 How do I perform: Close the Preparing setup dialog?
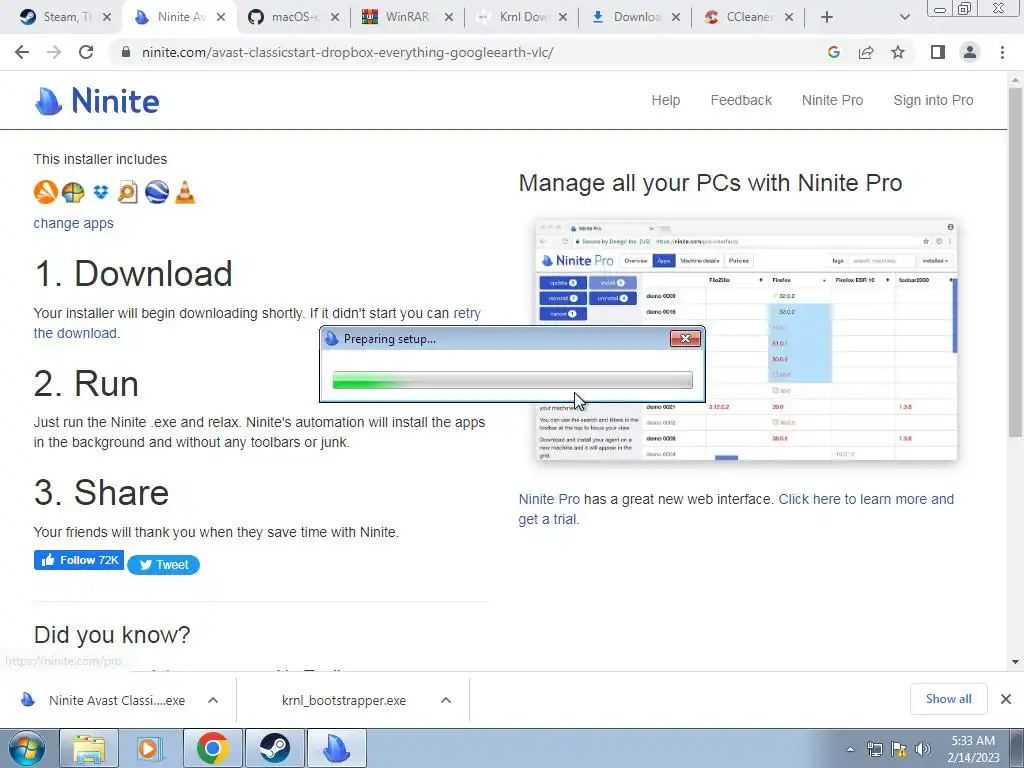pos(685,338)
